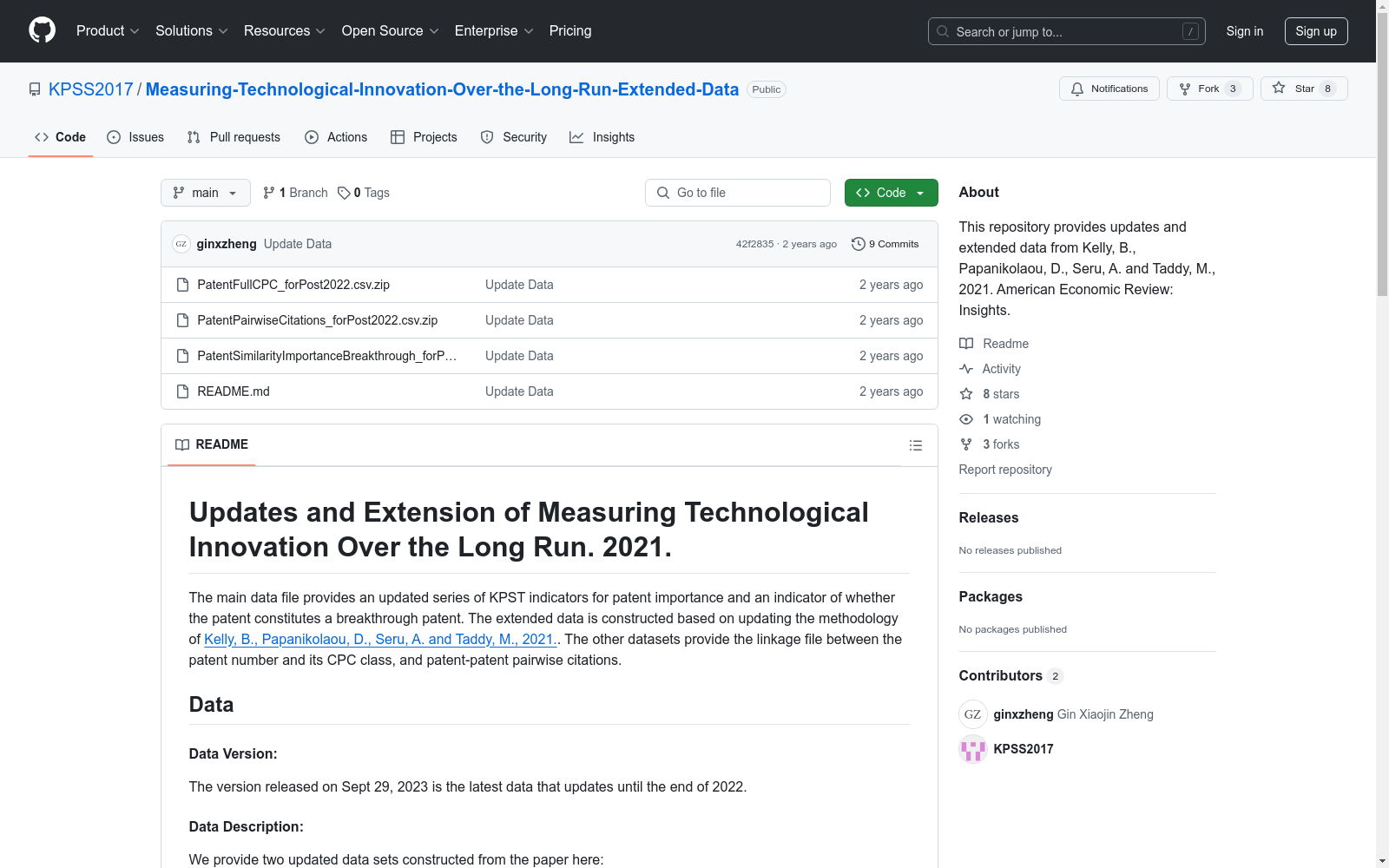Viewport: 1389px width, 868px height.
Task: Click the Sign in link
Action: pos(1245,31)
